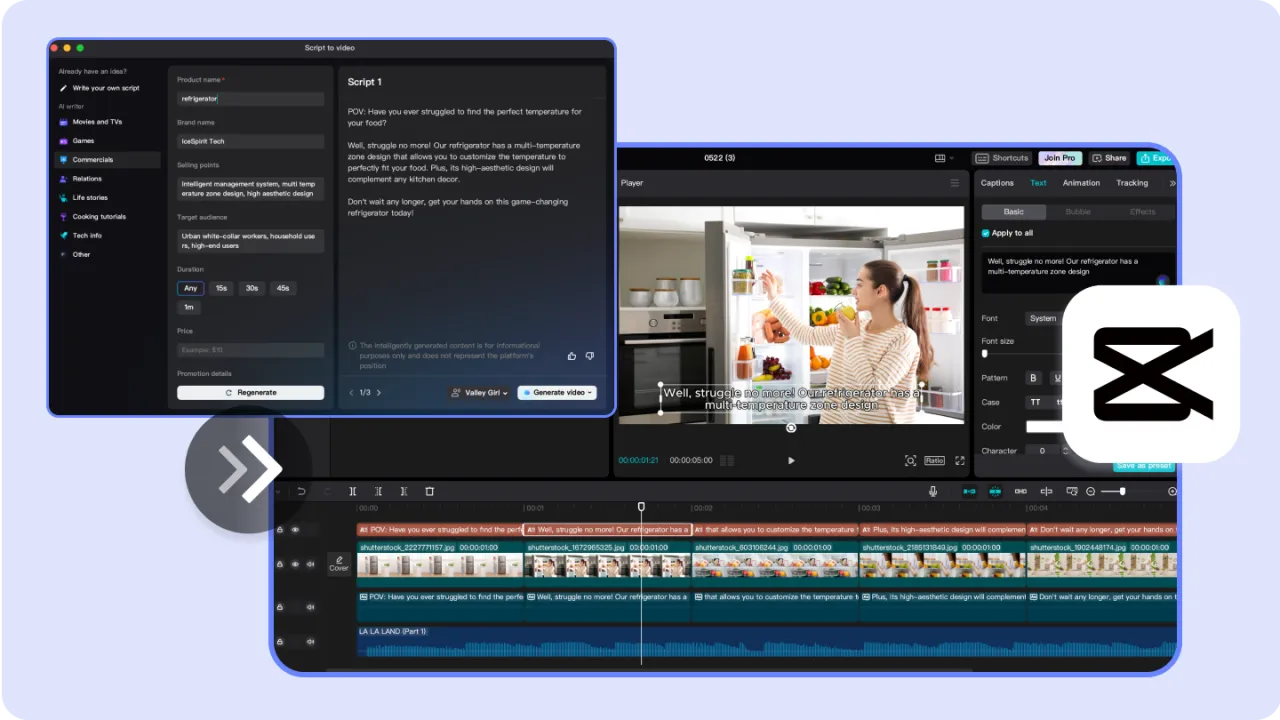This screenshot has width=1280, height=720.
Task: Click the undo icon above the timeline
Action: (x=300, y=491)
